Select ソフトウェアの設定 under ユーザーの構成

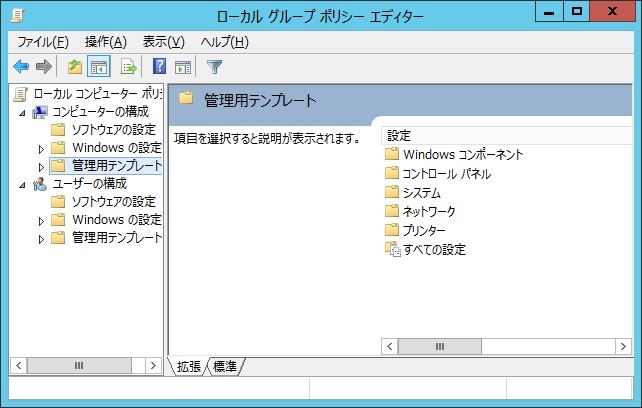(x=113, y=202)
